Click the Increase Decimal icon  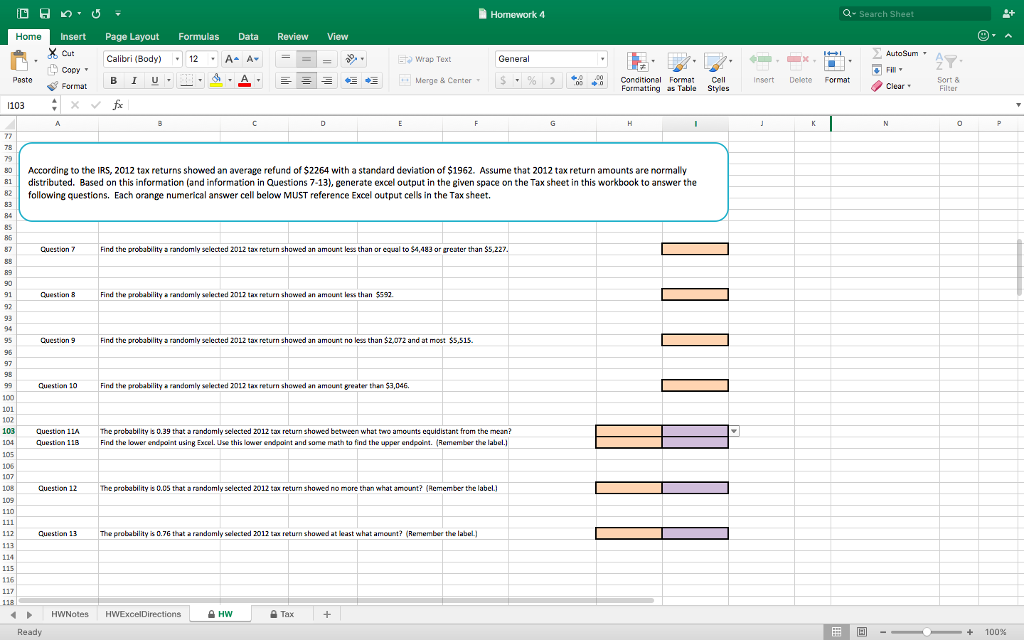point(579,80)
